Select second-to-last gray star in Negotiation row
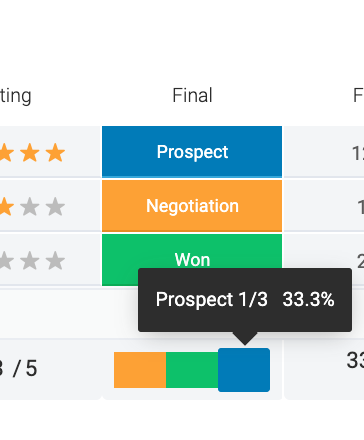The width and height of the screenshot is (364, 440). click(x=30, y=206)
